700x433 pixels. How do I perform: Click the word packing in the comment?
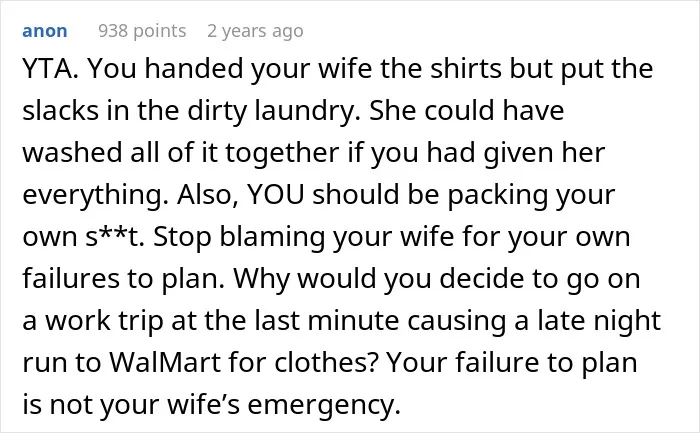tap(497, 195)
